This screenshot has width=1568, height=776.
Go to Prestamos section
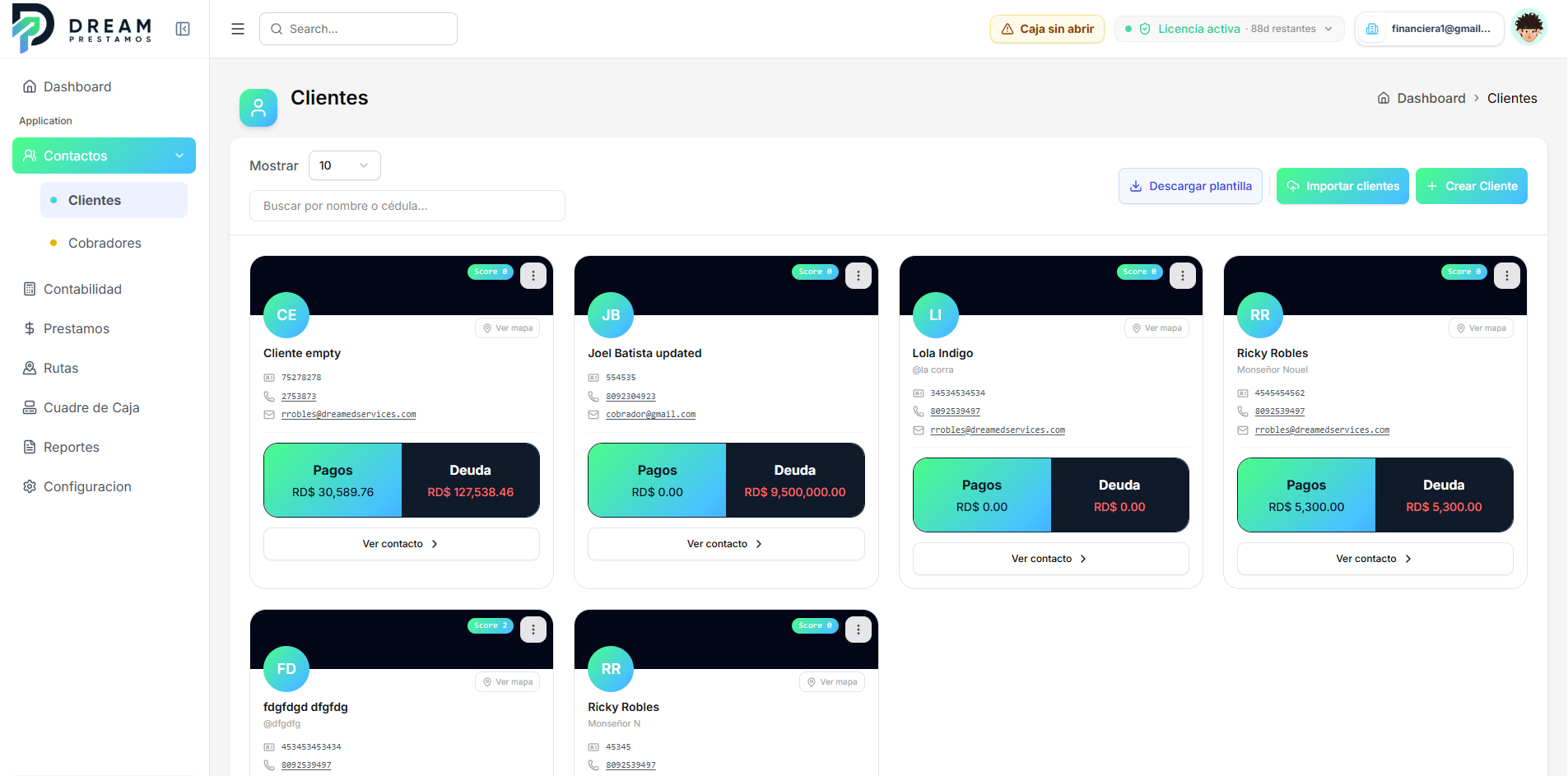click(x=105, y=328)
